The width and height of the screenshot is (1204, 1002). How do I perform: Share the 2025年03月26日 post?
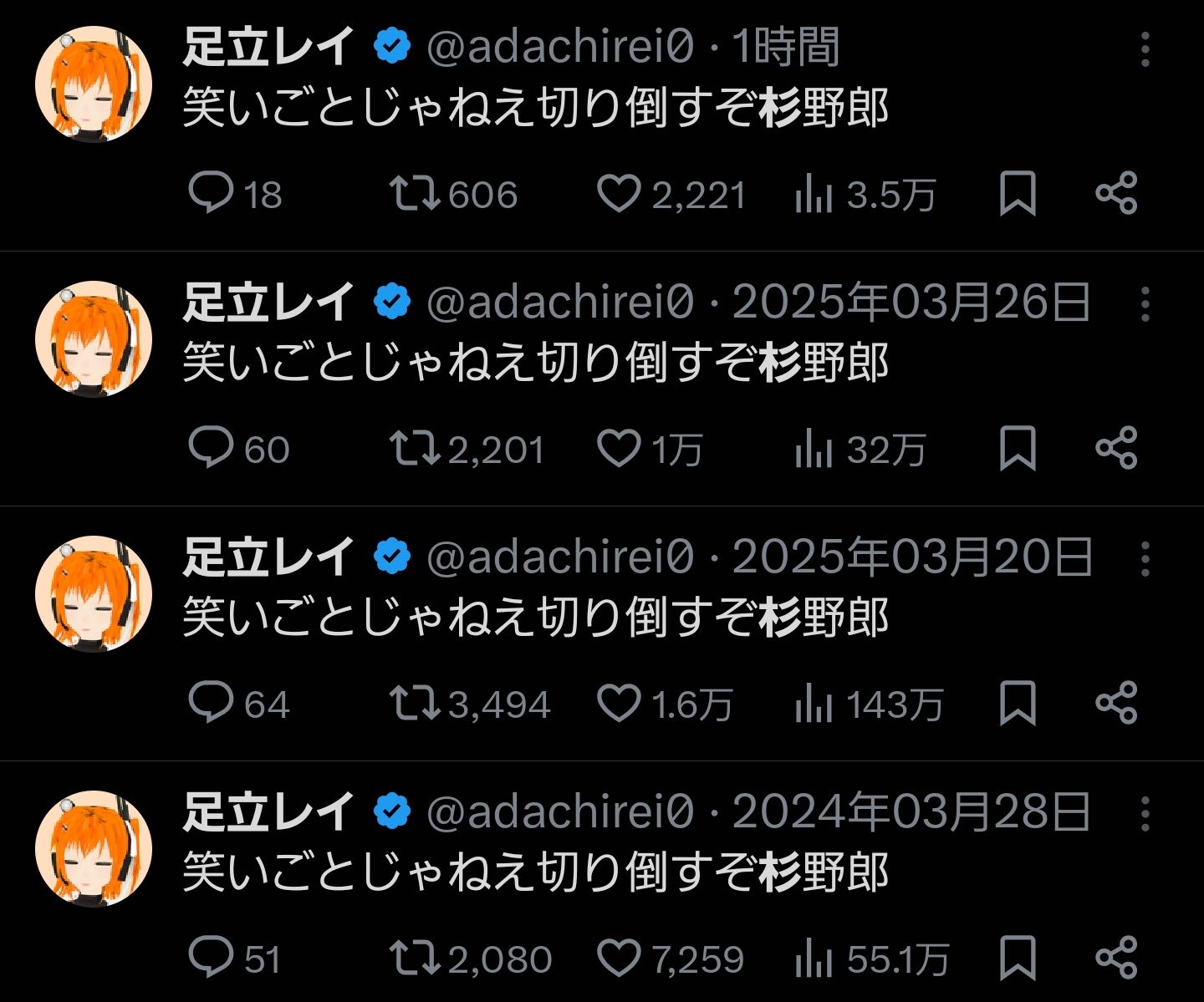pos(1116,448)
